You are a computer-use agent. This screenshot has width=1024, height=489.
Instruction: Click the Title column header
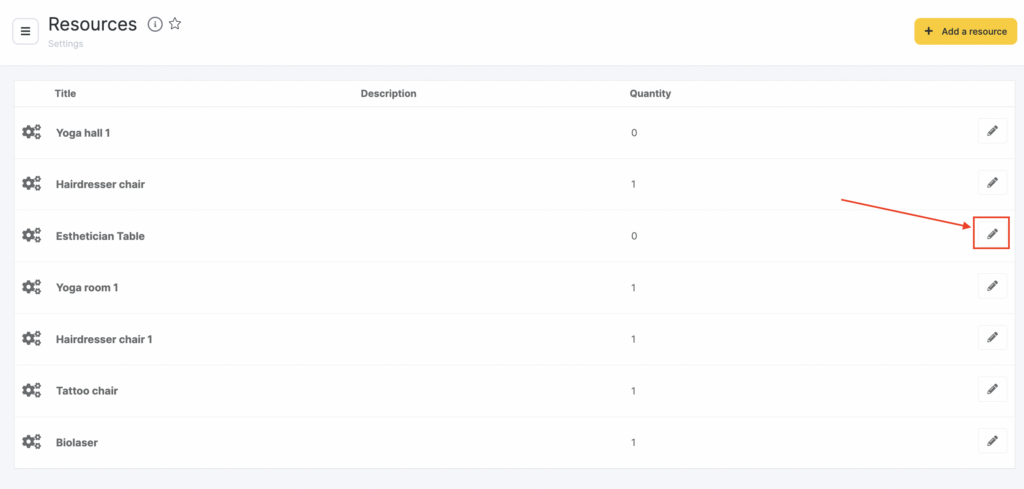click(x=65, y=94)
